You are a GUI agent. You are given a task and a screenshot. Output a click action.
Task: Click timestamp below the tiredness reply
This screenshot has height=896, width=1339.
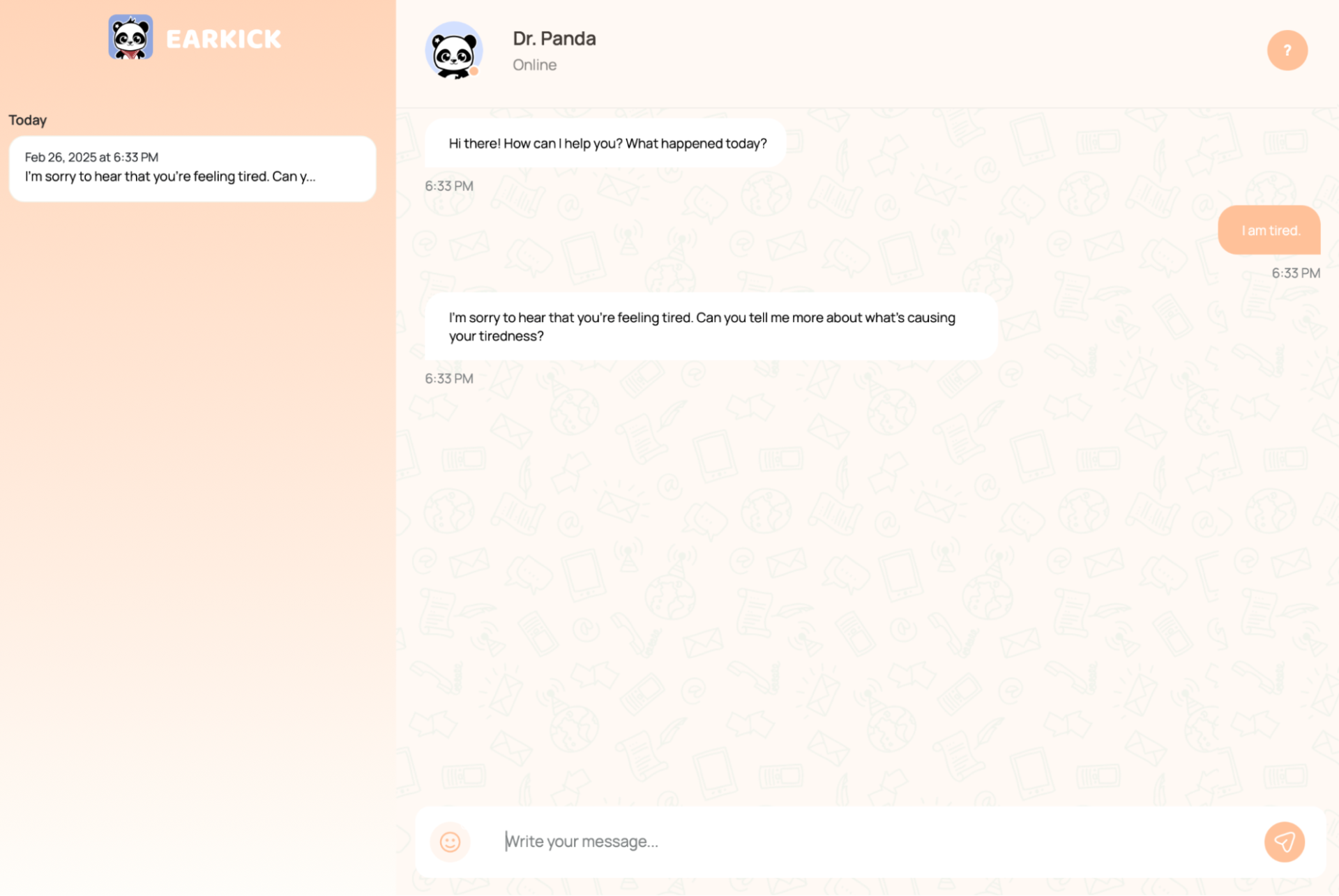coord(449,379)
